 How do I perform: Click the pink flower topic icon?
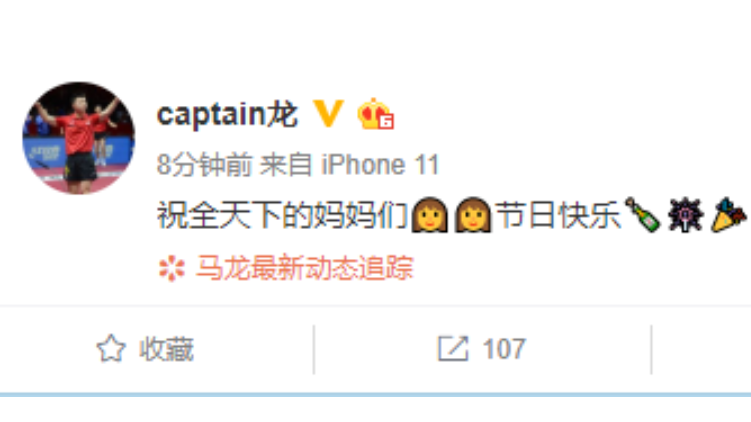pos(171,268)
